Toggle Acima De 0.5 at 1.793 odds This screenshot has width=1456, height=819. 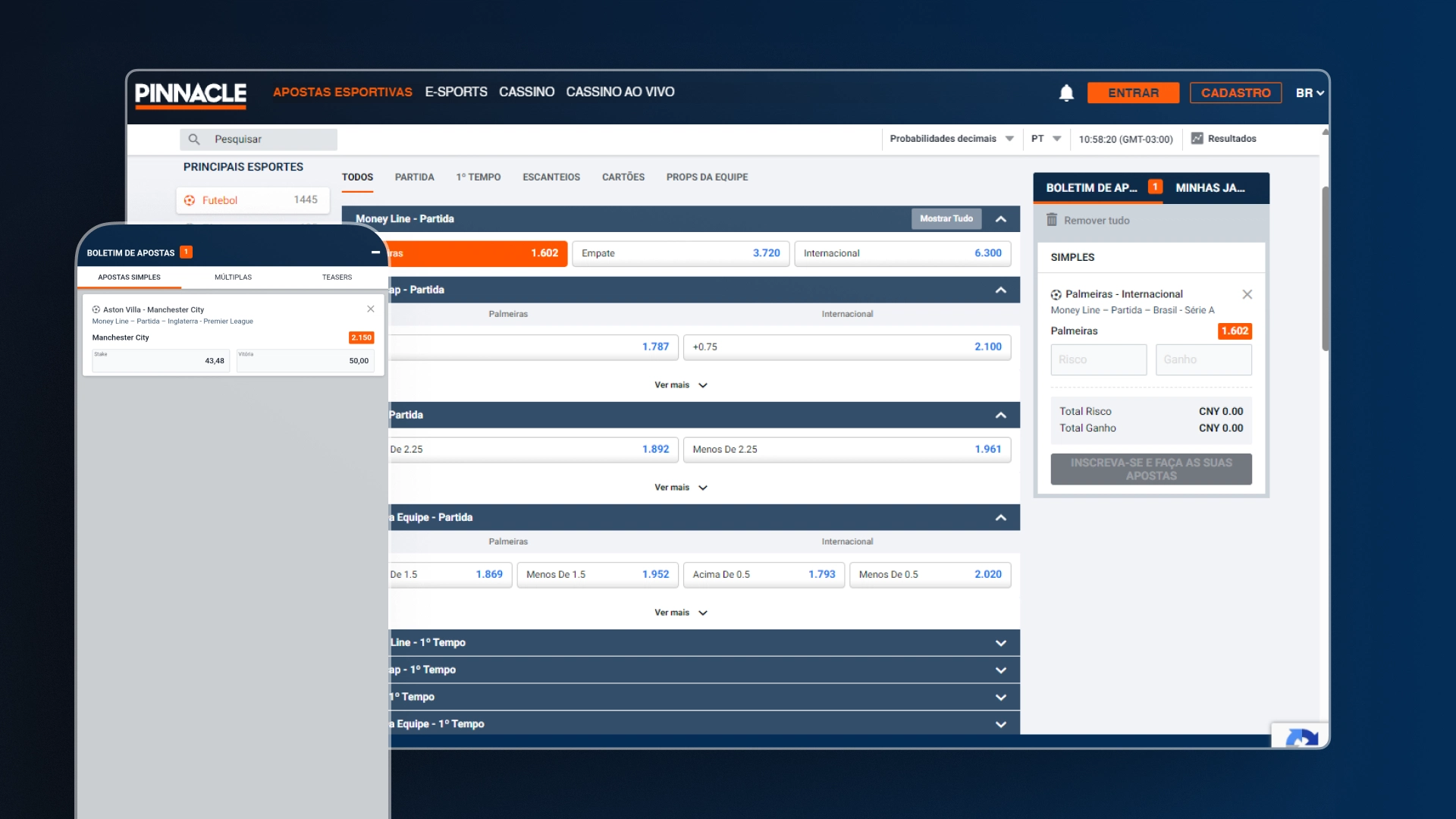[x=764, y=575]
